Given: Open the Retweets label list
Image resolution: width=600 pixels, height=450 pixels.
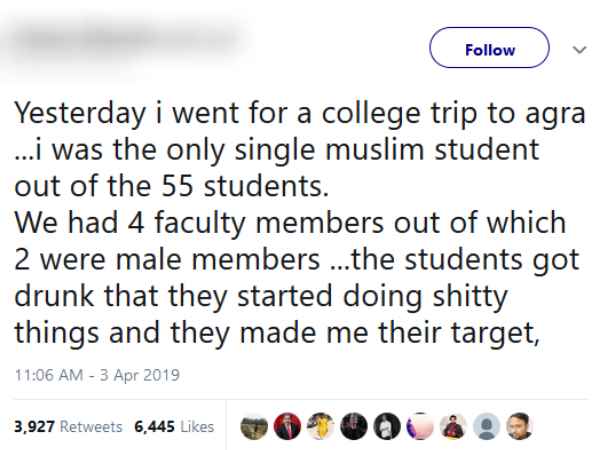Looking at the screenshot, I should click(x=93, y=426).
